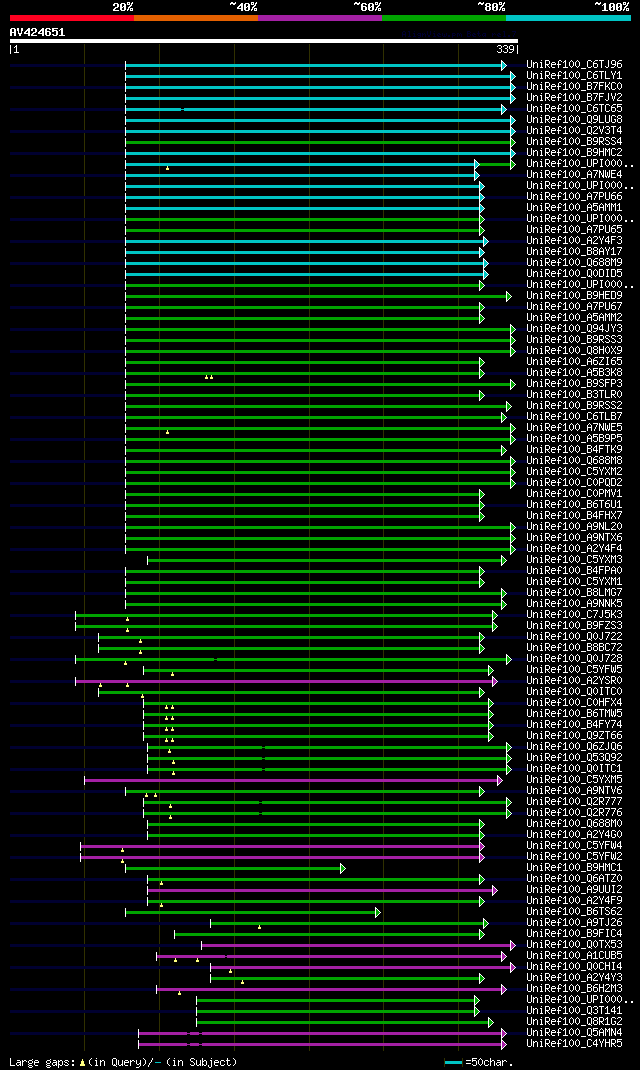Click the purple ~60% identity legend bar
This screenshot has width=640, height=1070.
(x=320, y=18)
